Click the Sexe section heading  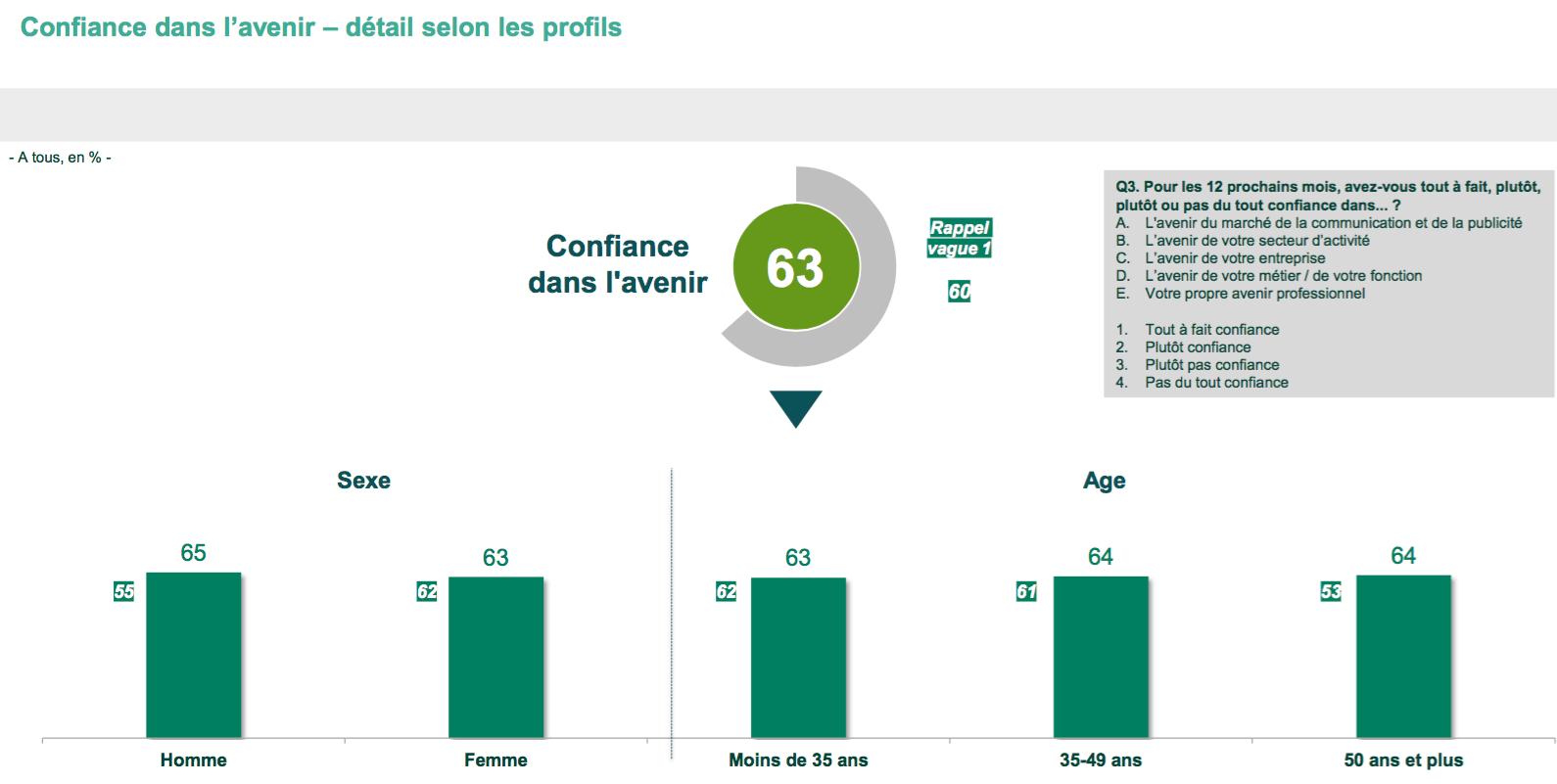[363, 481]
